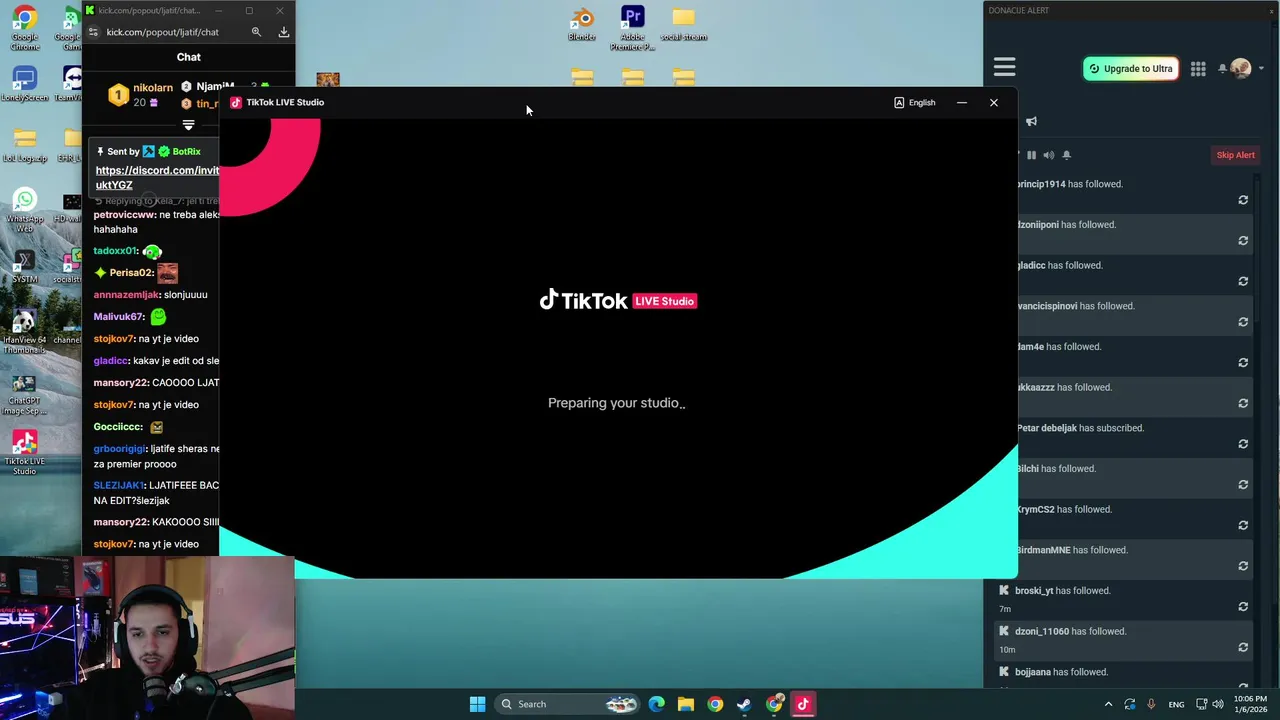Open Adobe Premiere Pro desktop shortcut
The width and height of the screenshot is (1280, 720).
click(x=633, y=28)
